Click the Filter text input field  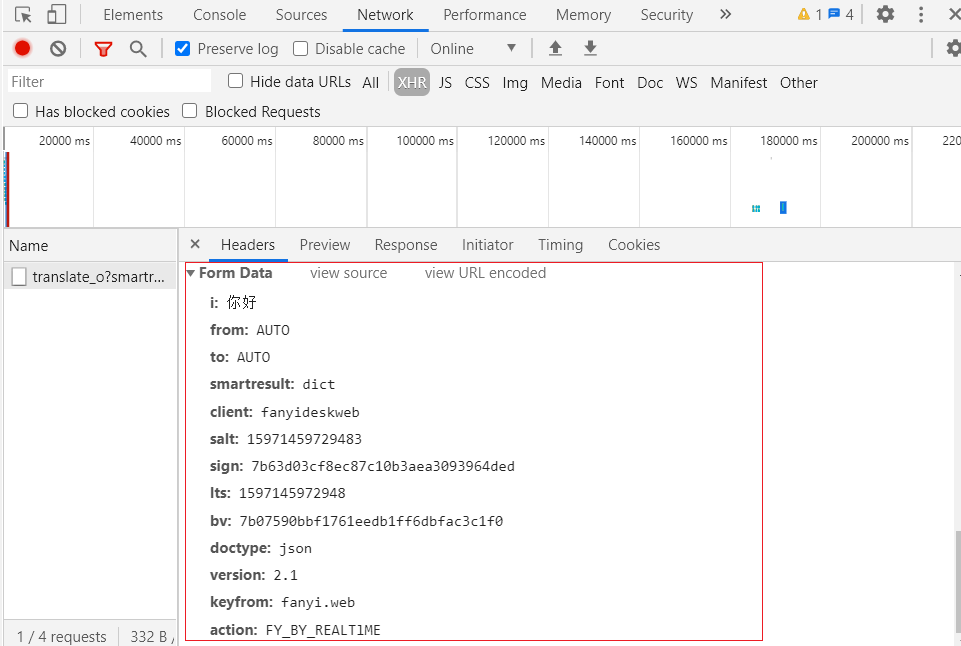tap(108, 82)
